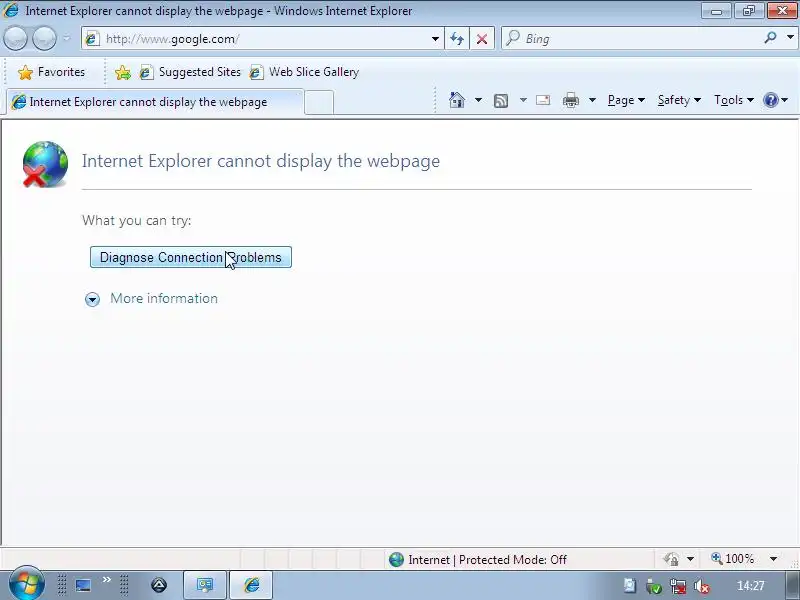Expand the address bar autocomplete dropdown
Image resolution: width=800 pixels, height=600 pixels.
435,39
